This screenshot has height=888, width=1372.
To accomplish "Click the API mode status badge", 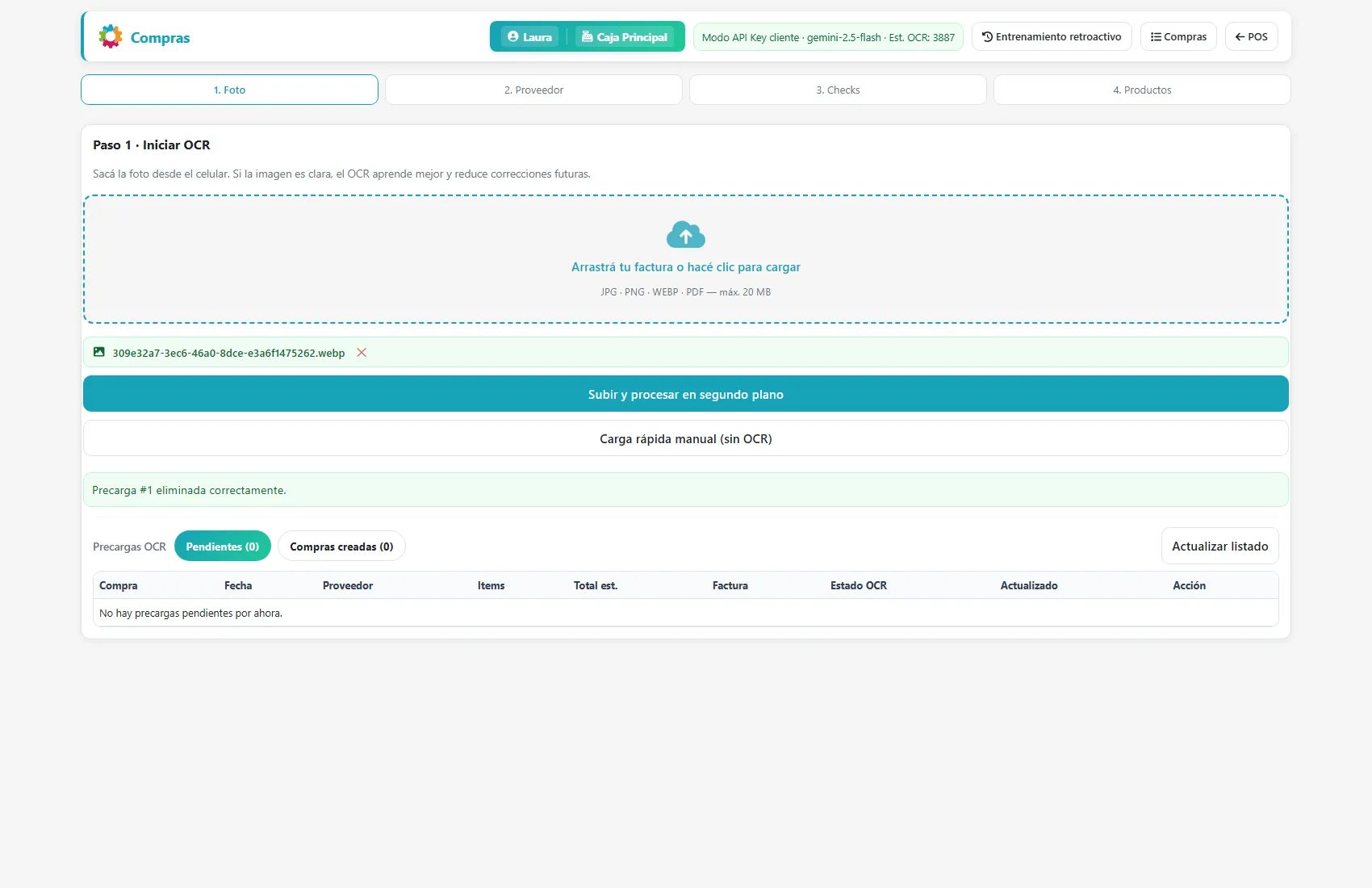I will (828, 37).
